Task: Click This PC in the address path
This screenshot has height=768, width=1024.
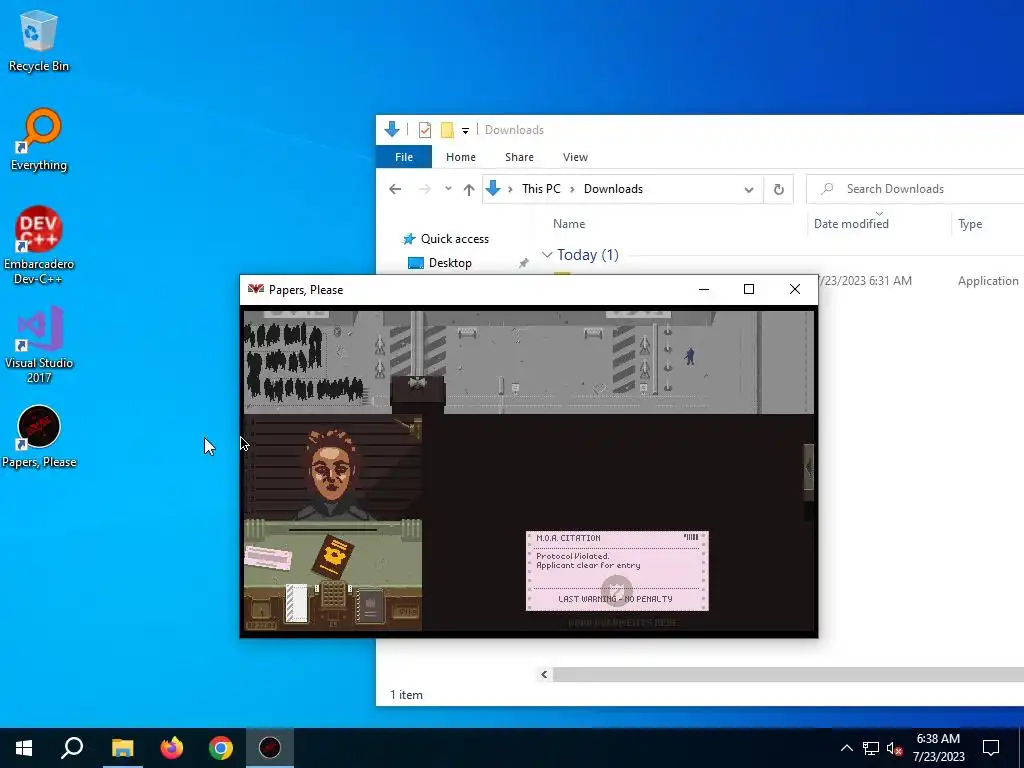Action: [x=541, y=189]
